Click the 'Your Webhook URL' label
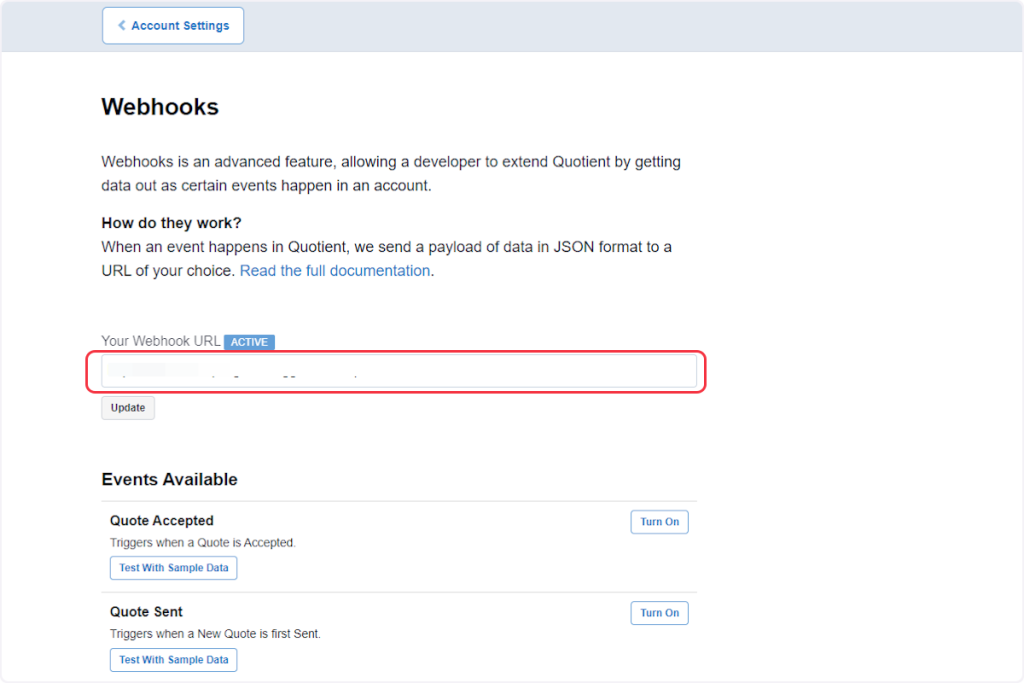1024x683 pixels. click(x=161, y=342)
